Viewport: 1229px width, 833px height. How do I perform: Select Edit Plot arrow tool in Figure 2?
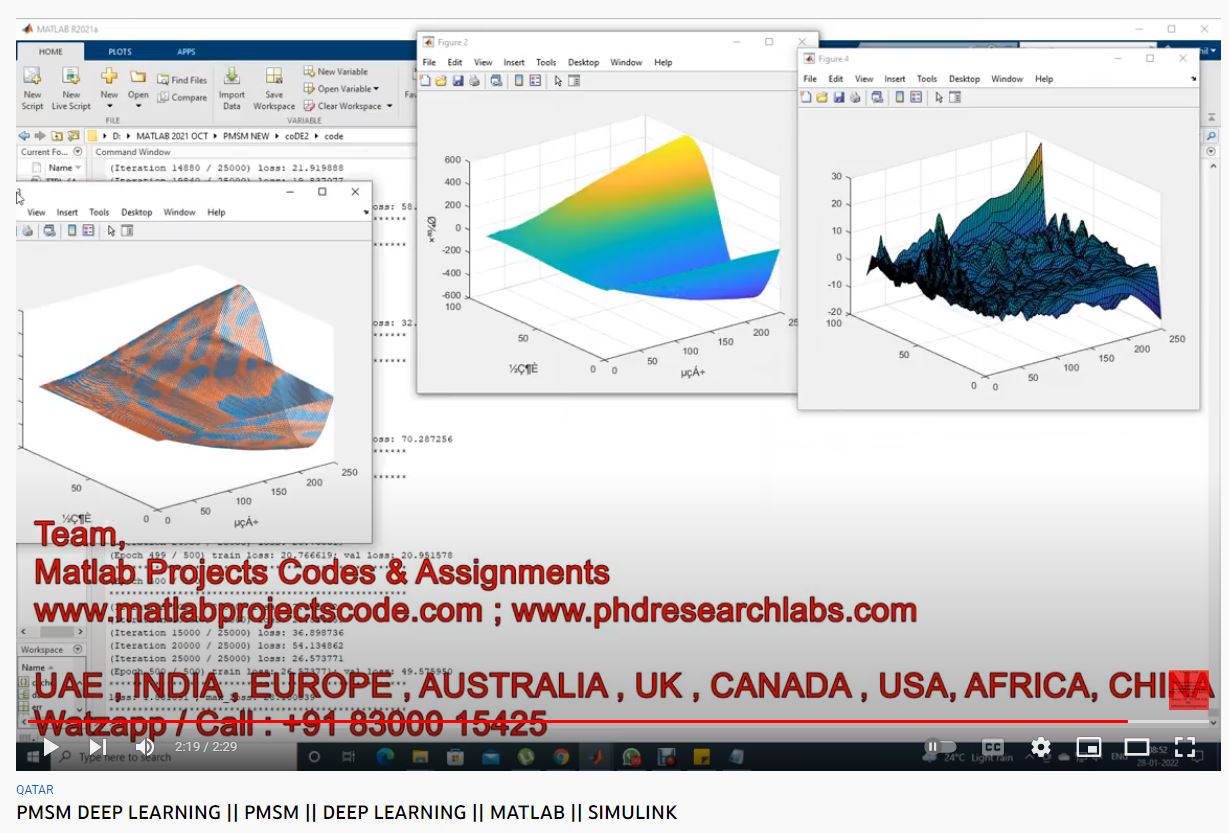pos(558,81)
